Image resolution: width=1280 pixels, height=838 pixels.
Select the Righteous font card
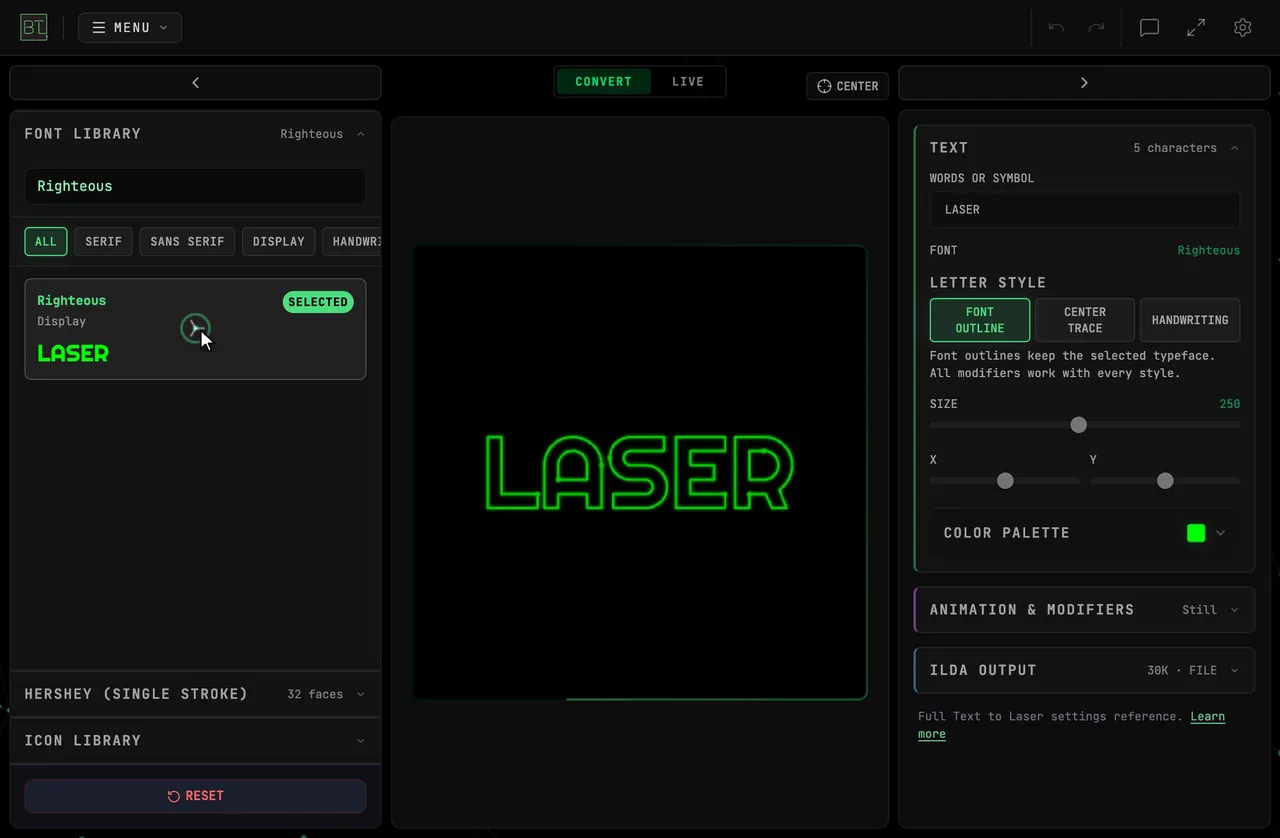point(195,329)
